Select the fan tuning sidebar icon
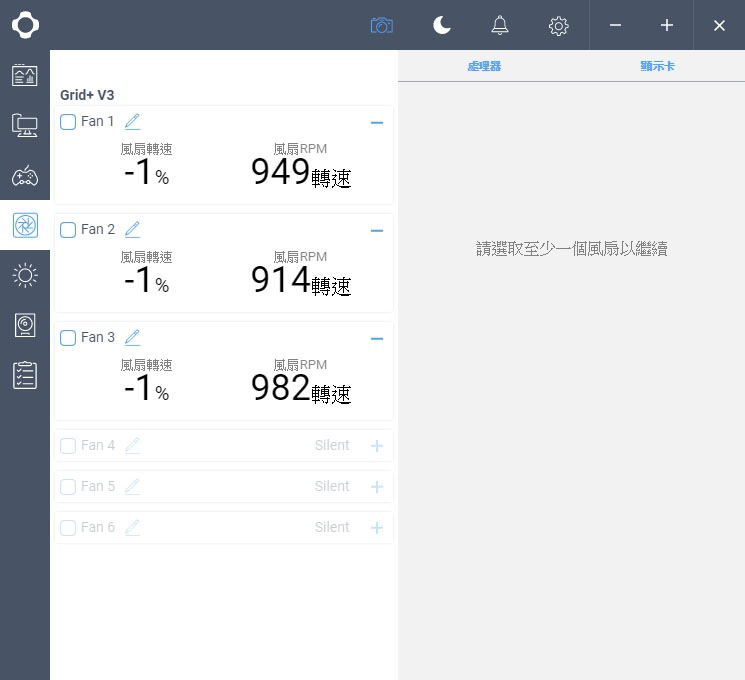745x680 pixels. [x=25, y=225]
